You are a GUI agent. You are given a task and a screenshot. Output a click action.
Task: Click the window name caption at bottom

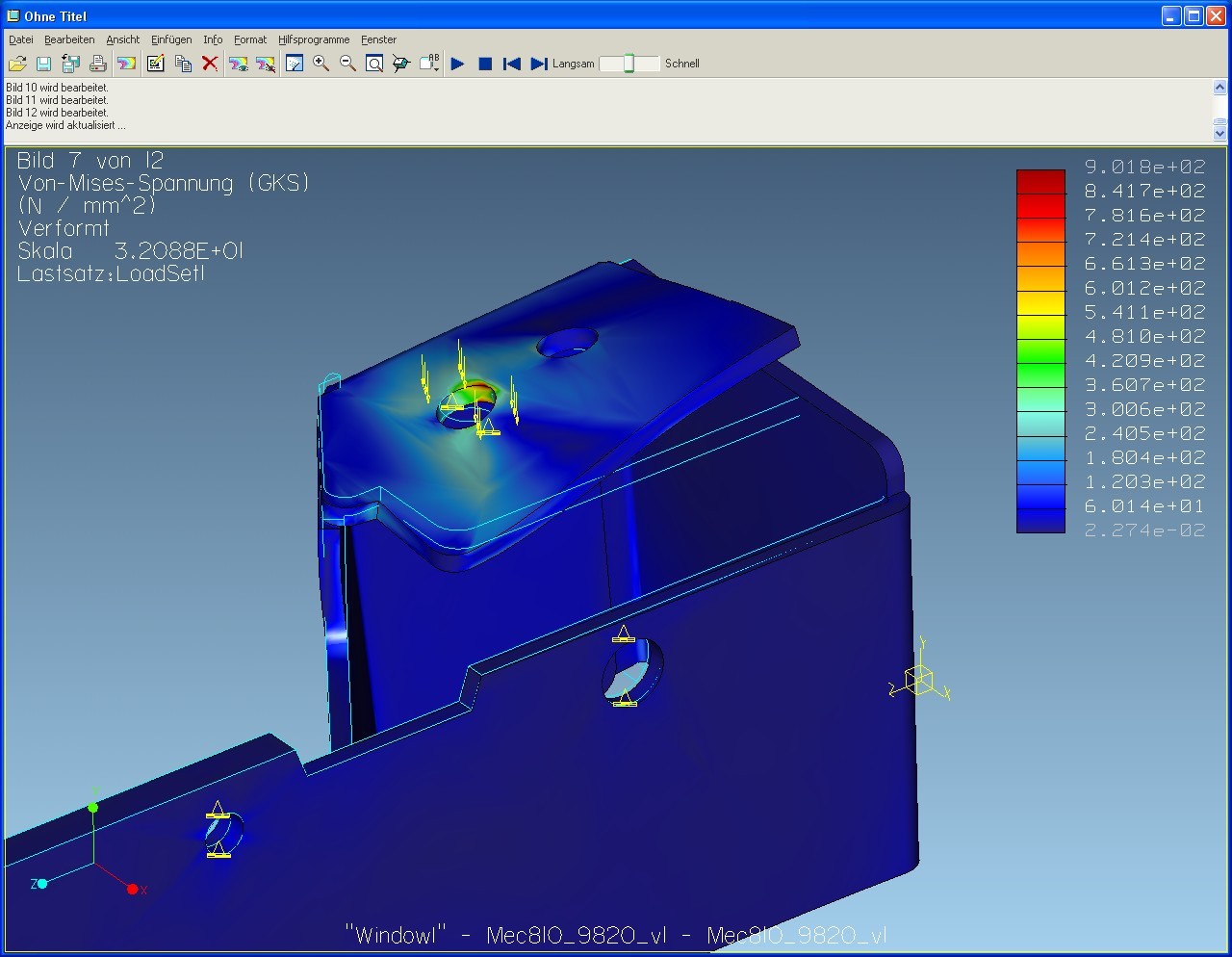(616, 935)
